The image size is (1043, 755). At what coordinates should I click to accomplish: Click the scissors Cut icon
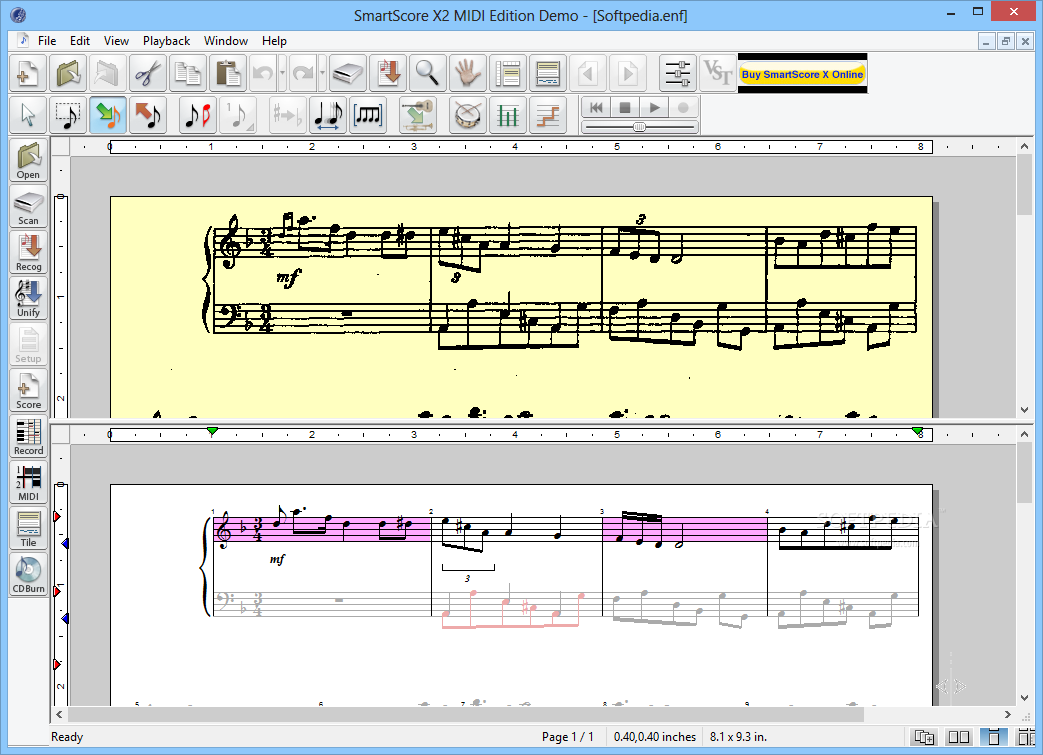(148, 73)
